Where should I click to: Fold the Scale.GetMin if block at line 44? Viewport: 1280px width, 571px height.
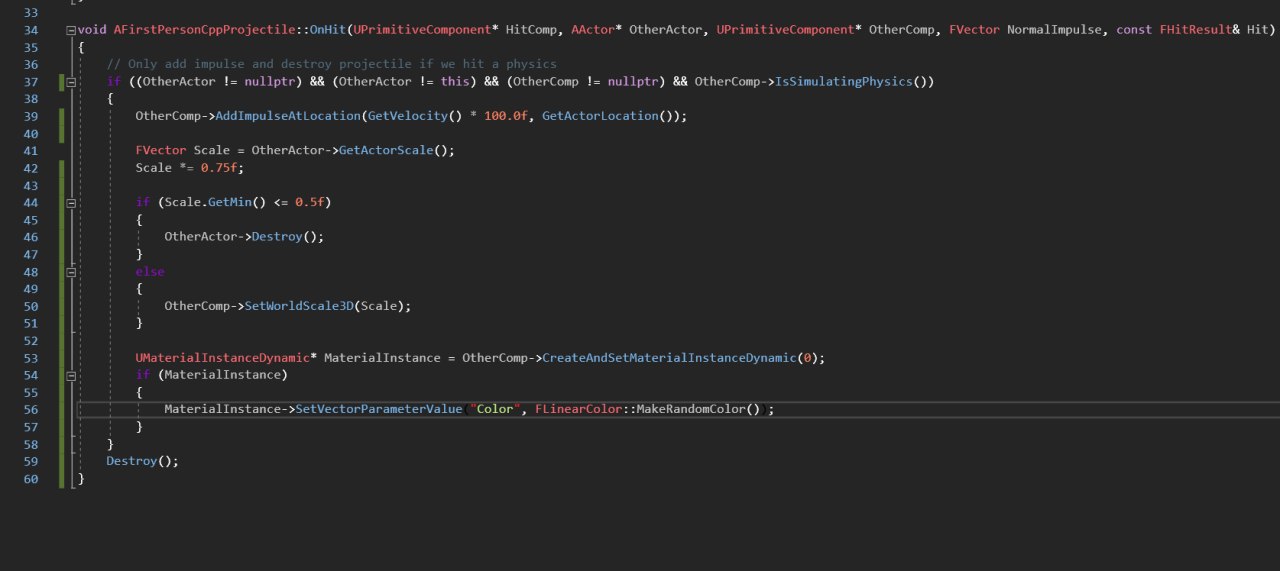71,202
